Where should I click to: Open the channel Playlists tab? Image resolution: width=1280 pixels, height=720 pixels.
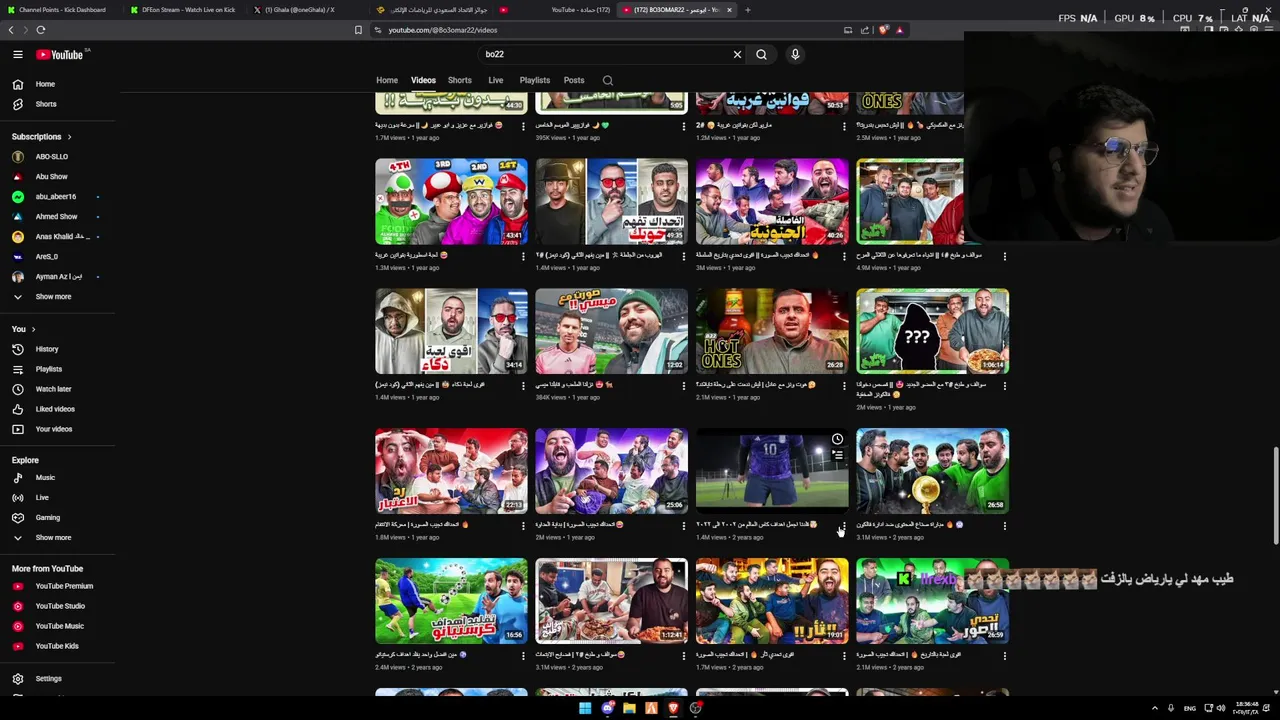click(535, 80)
